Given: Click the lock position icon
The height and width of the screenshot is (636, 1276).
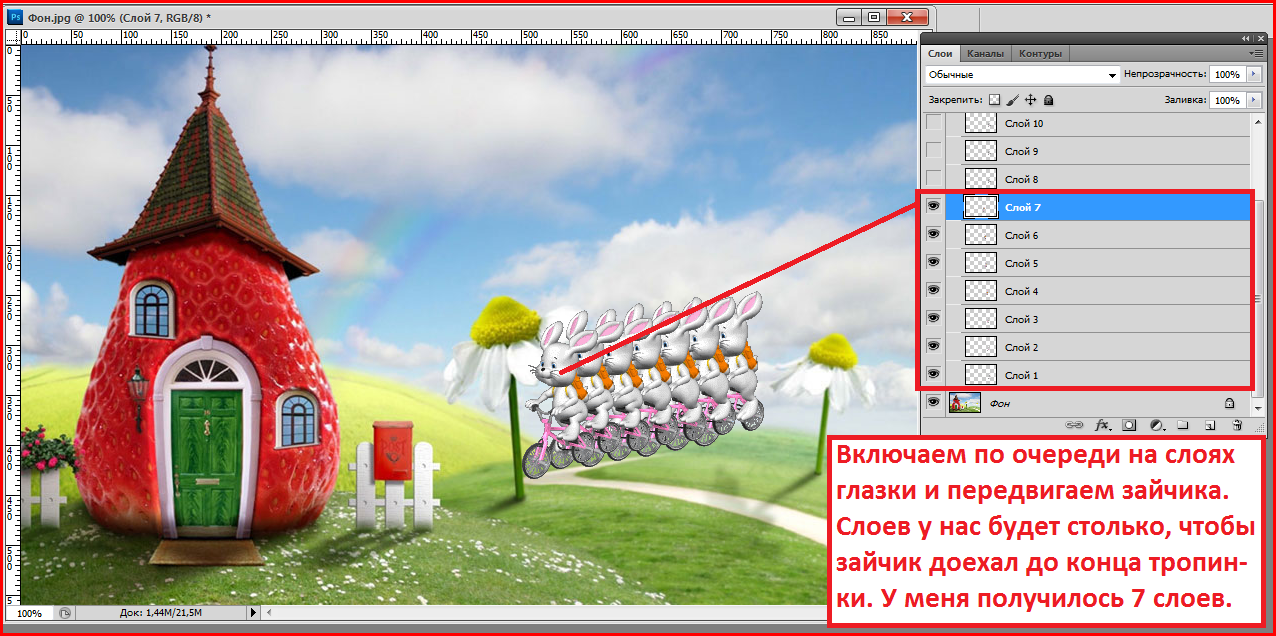Looking at the screenshot, I should pos(1031,100).
